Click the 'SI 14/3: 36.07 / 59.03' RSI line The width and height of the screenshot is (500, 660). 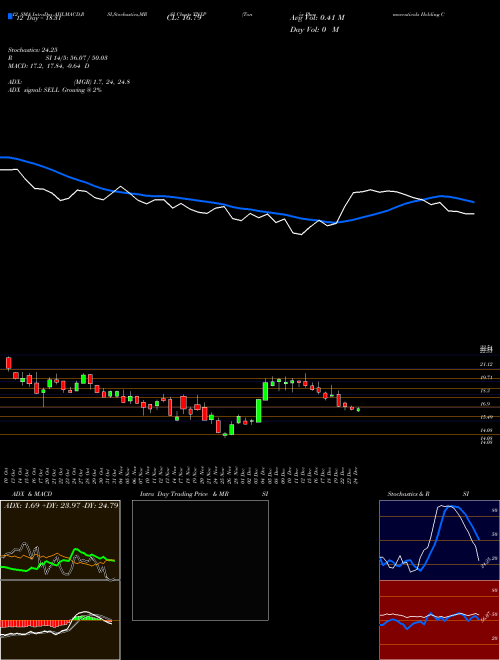pos(77,58)
